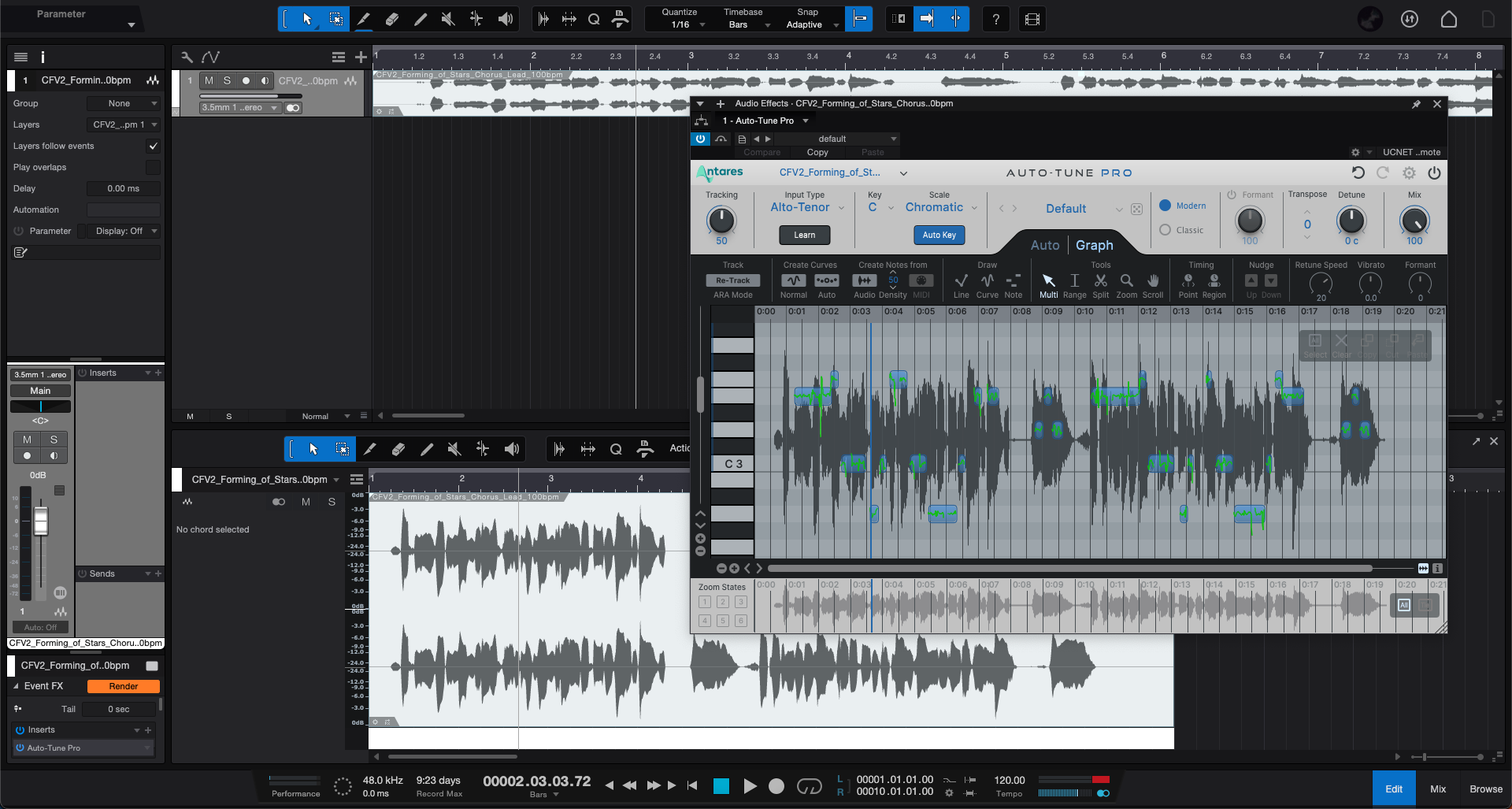Select Split scissors tool in Auto-Tune
This screenshot has width=1512, height=809.
pyautogui.click(x=1101, y=281)
